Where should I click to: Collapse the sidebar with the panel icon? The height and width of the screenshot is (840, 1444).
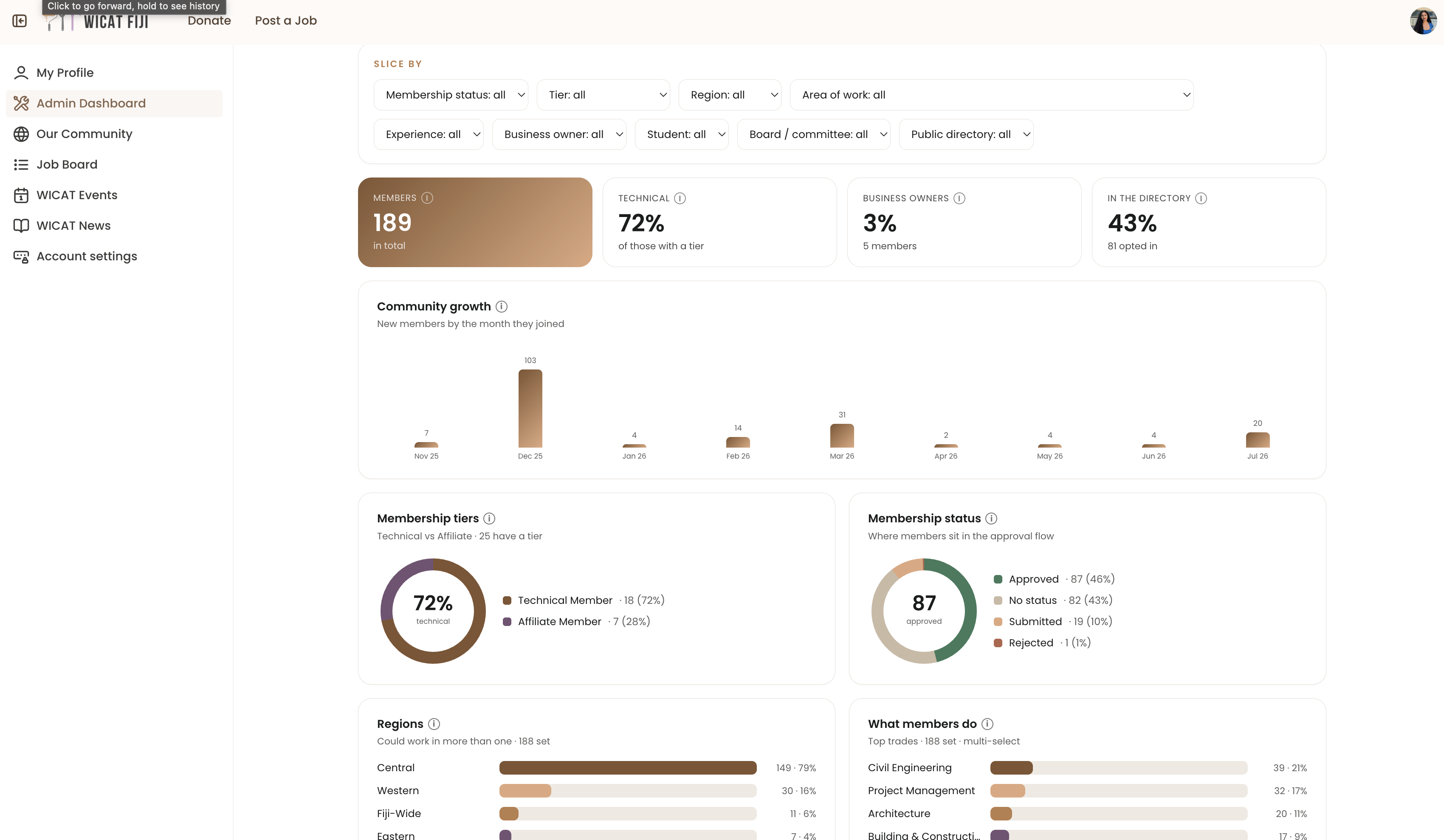20,21
